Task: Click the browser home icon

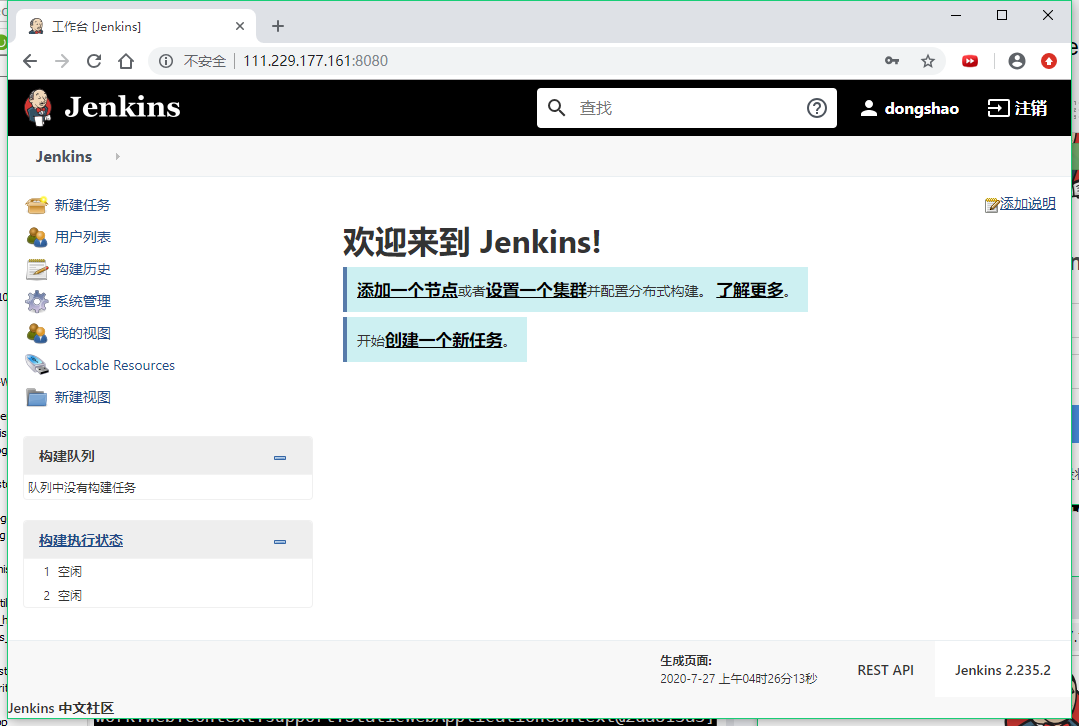Action: [126, 61]
